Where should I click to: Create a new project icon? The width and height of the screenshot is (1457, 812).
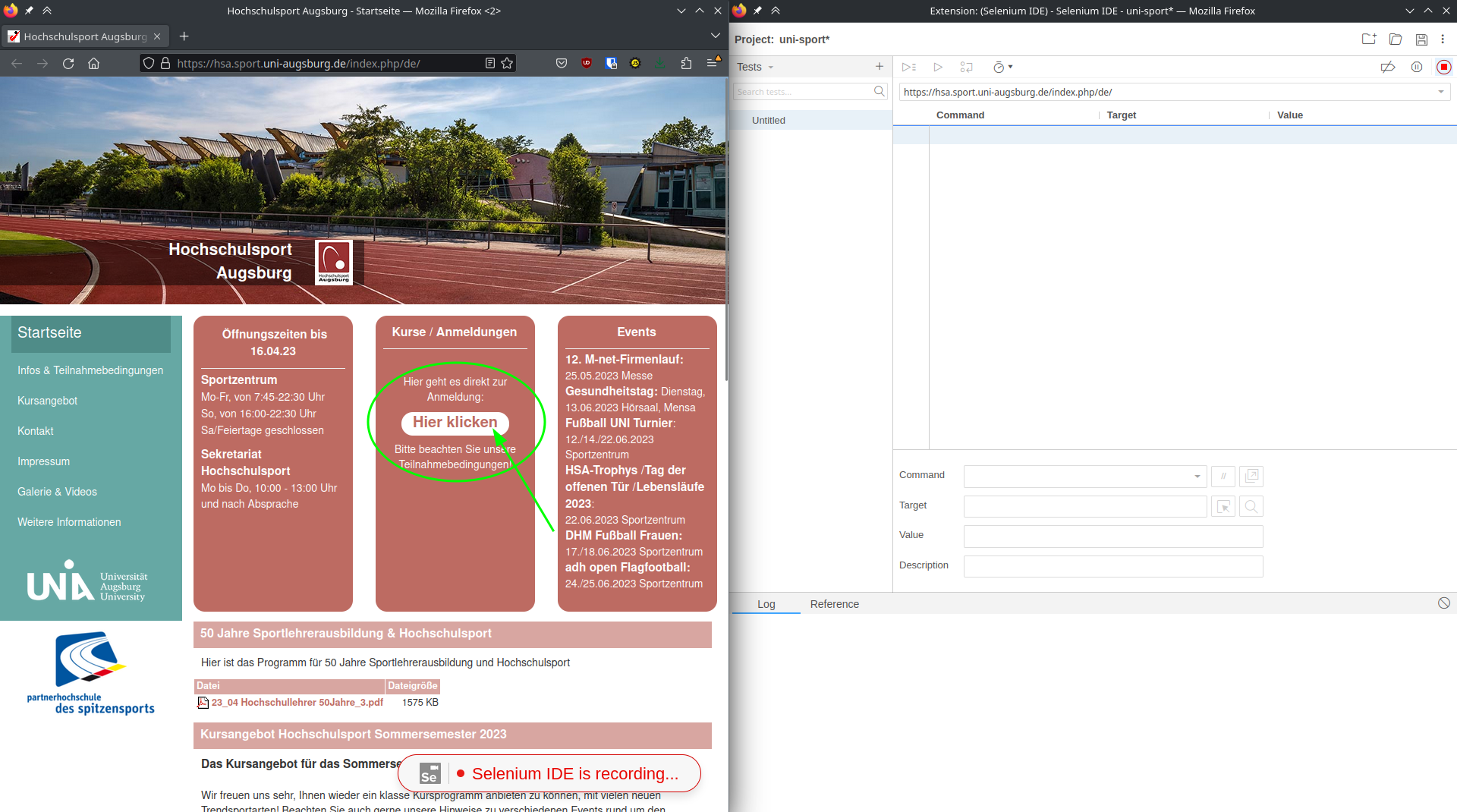tap(1369, 39)
